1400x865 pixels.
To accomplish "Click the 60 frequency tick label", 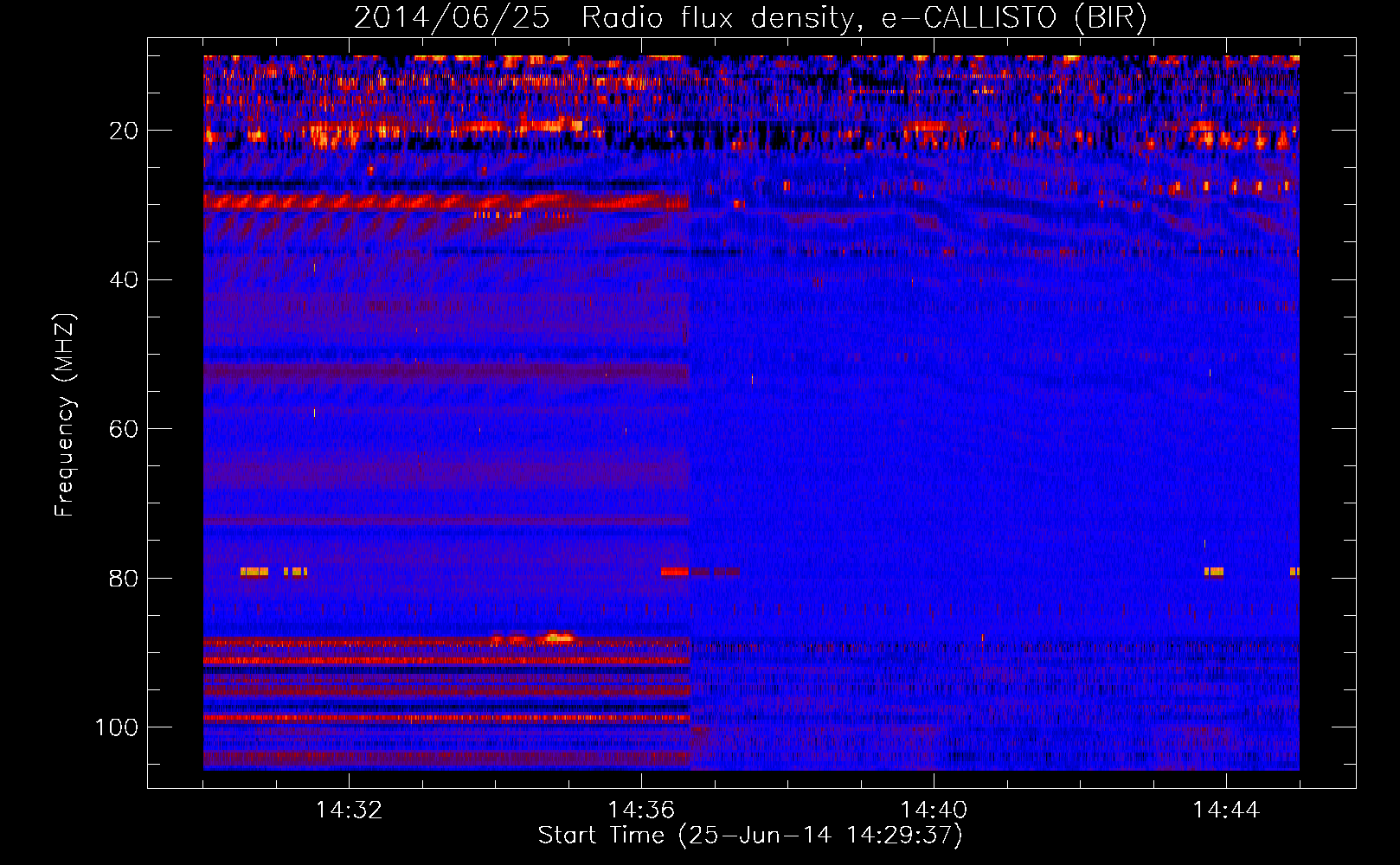I will click(x=125, y=429).
